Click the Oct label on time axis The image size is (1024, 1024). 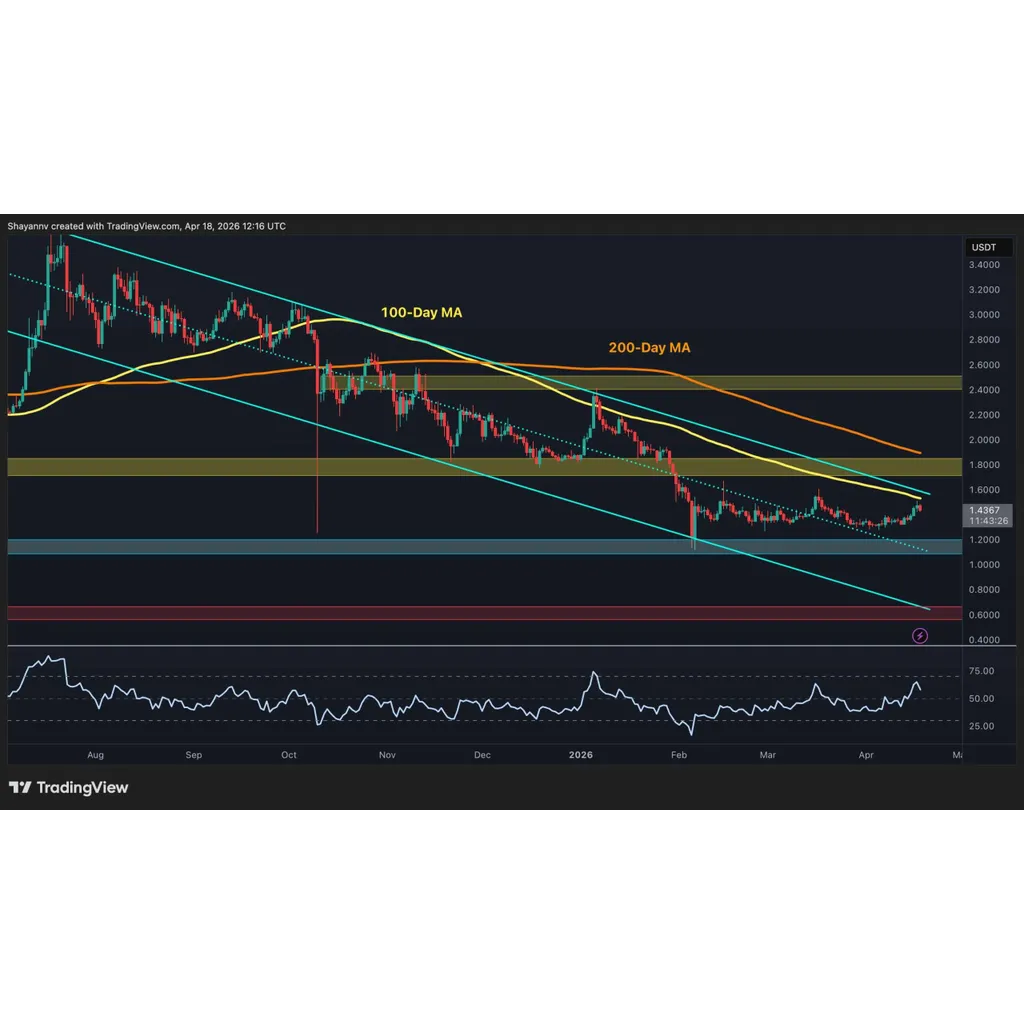point(289,754)
